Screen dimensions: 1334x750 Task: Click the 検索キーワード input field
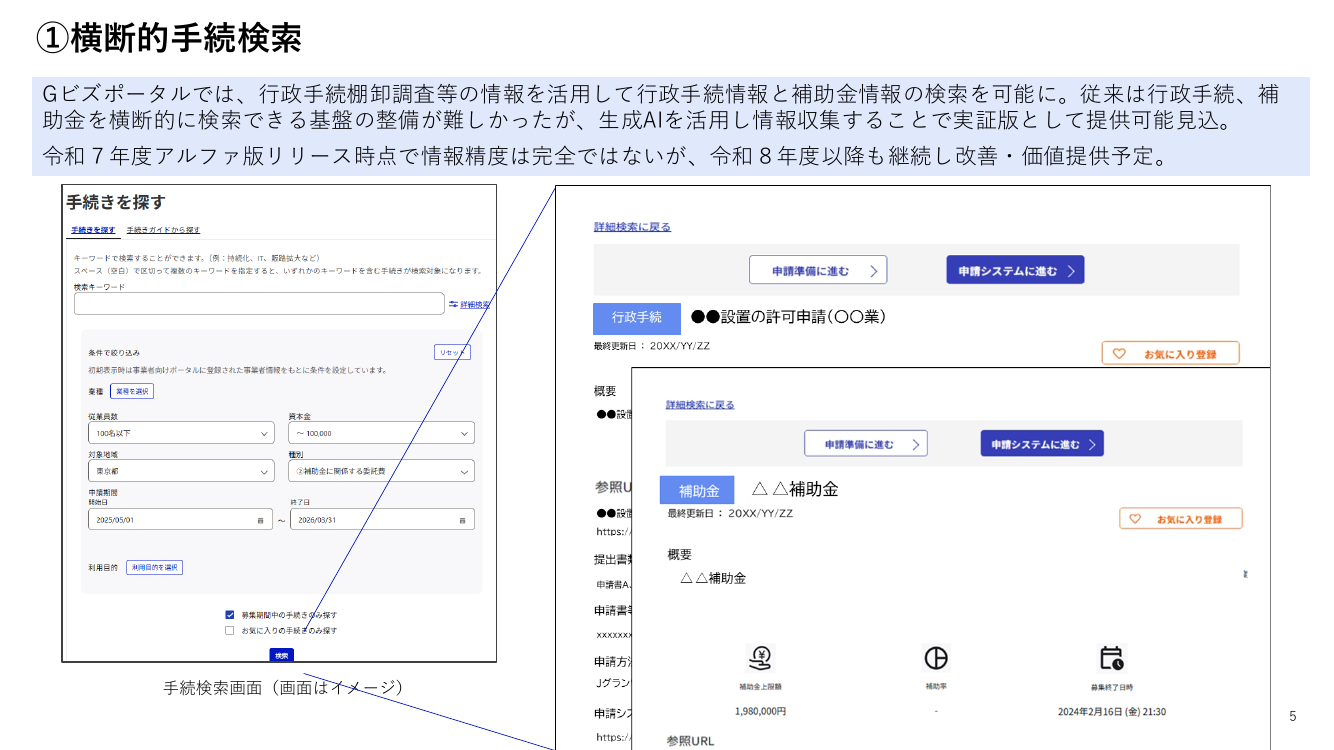(259, 304)
